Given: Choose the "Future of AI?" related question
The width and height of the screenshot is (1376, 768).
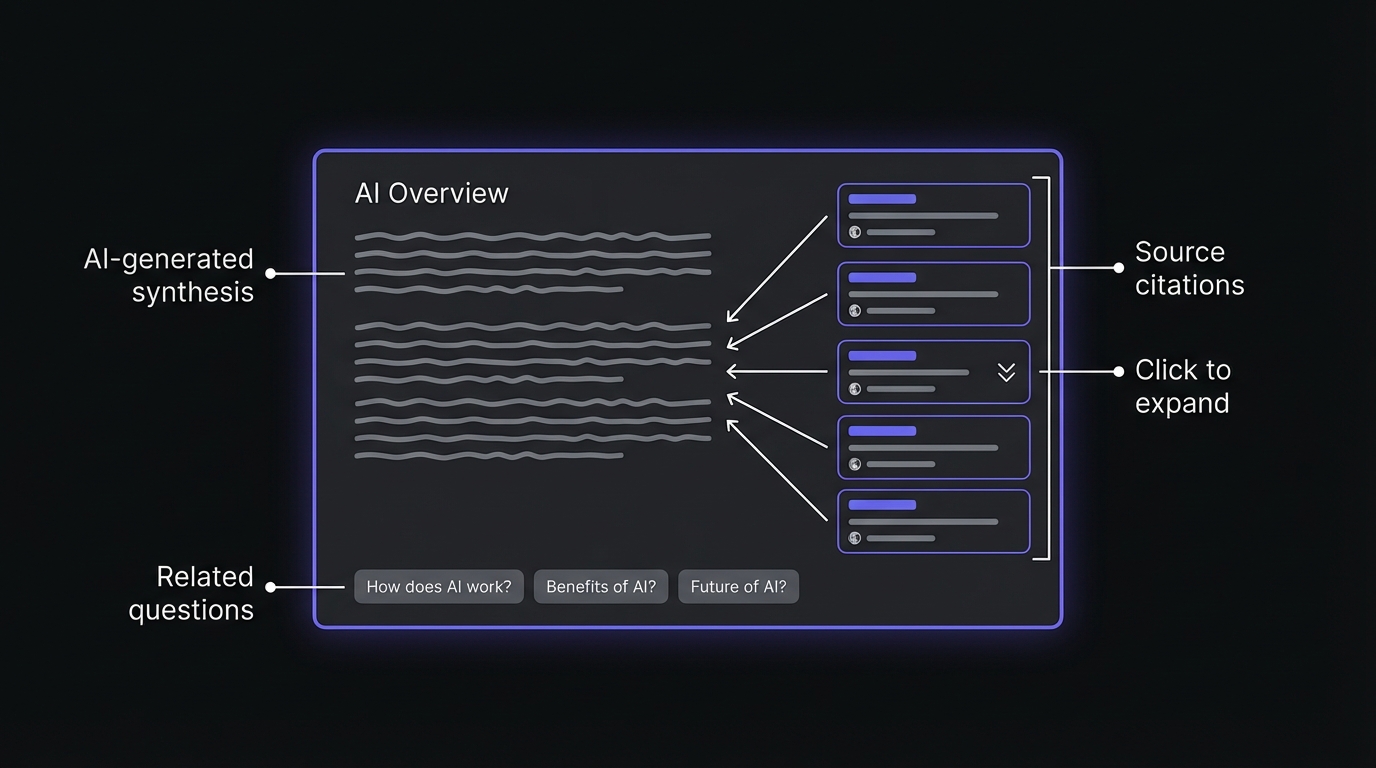Looking at the screenshot, I should [x=738, y=587].
